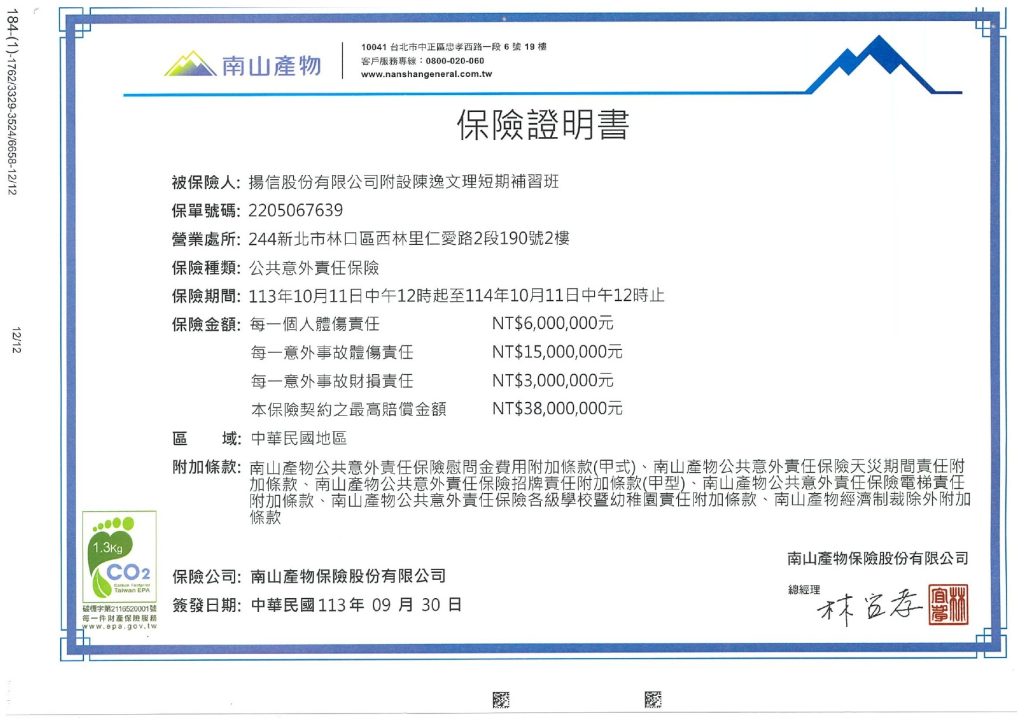Select the company name beside 保險公司 label

click(x=348, y=576)
